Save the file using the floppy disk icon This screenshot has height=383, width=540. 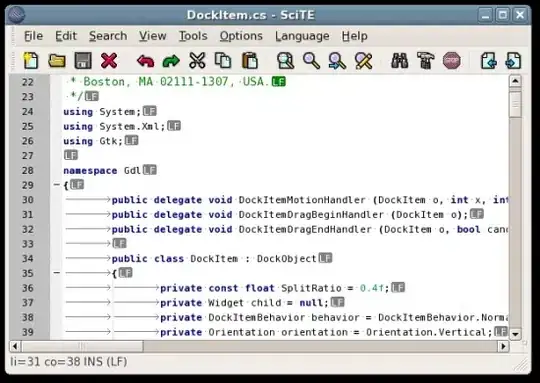tap(83, 61)
